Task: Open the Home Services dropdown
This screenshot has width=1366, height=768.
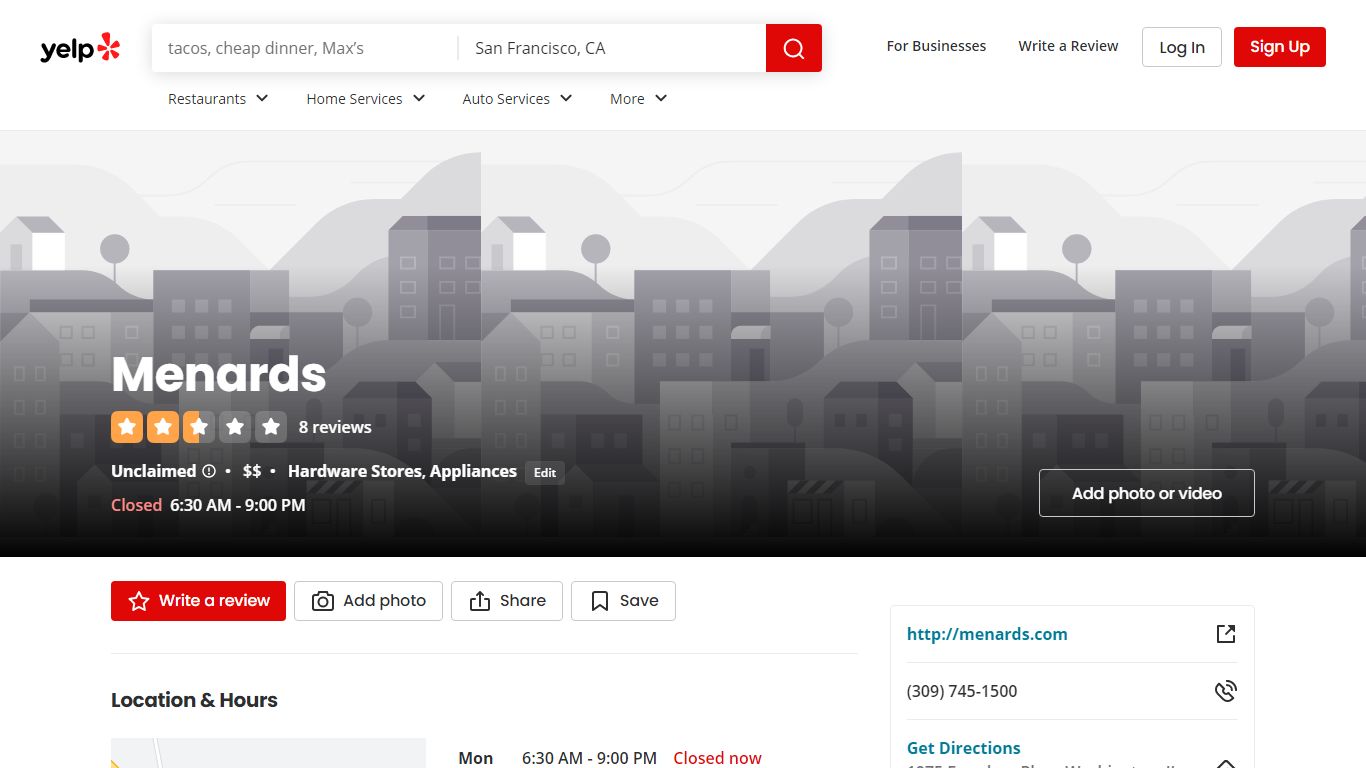Action: (x=366, y=99)
